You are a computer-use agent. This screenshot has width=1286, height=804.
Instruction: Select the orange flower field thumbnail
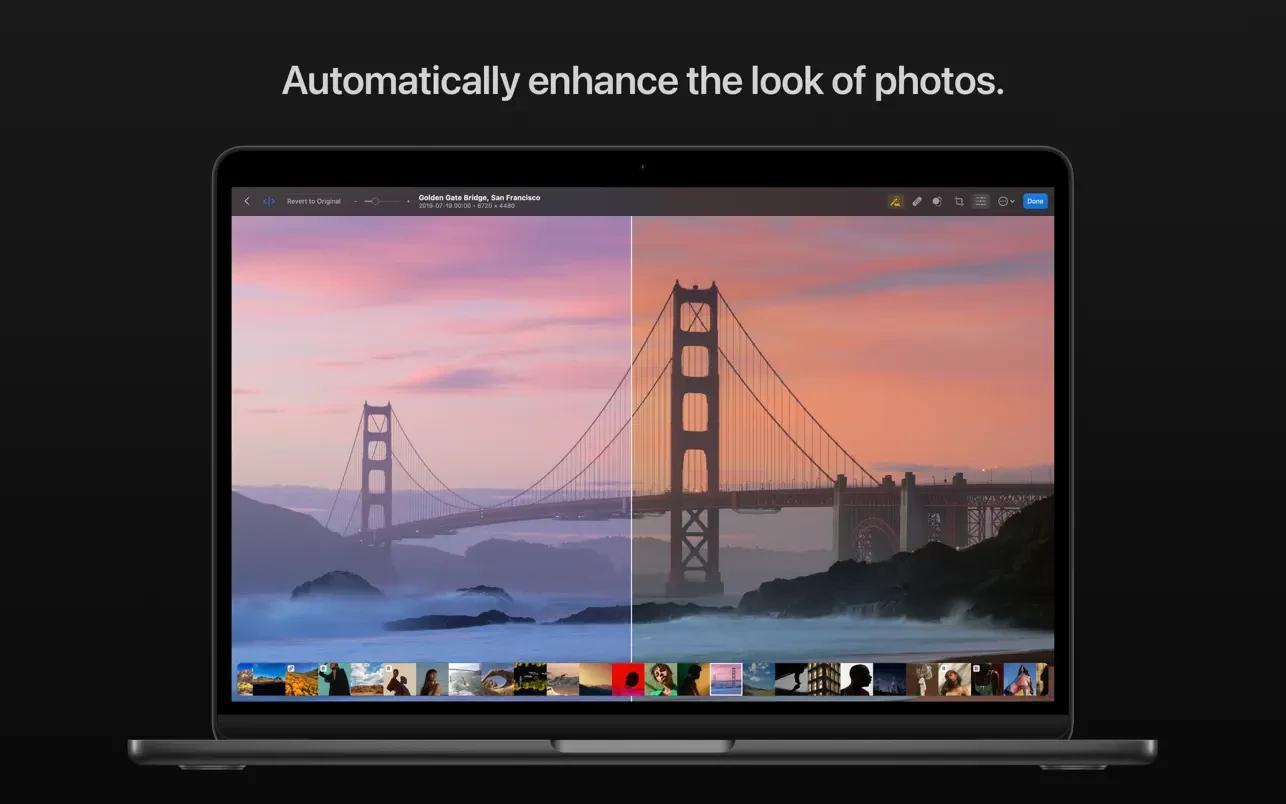(x=301, y=679)
